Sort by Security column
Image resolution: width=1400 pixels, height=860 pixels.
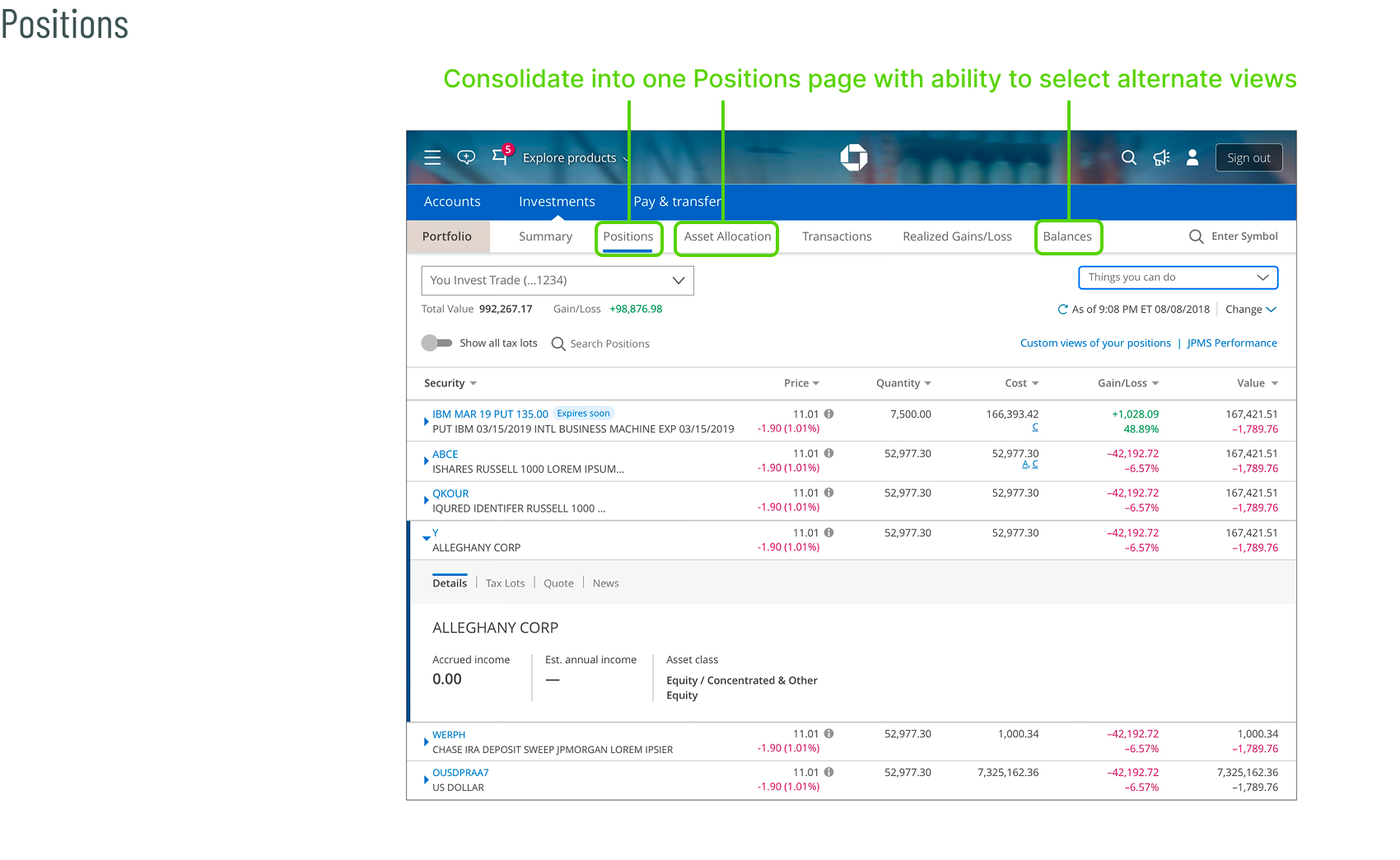(450, 383)
